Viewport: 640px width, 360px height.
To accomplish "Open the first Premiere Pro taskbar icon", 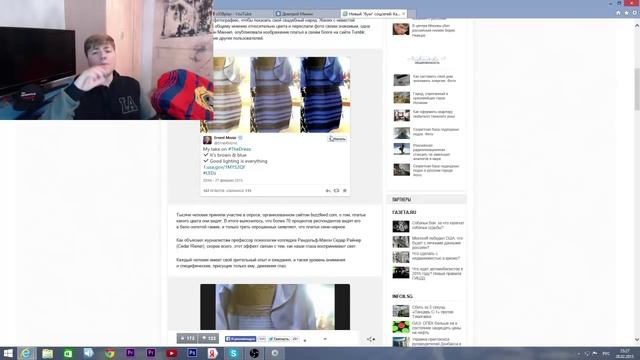I will pyautogui.click(x=130, y=353).
